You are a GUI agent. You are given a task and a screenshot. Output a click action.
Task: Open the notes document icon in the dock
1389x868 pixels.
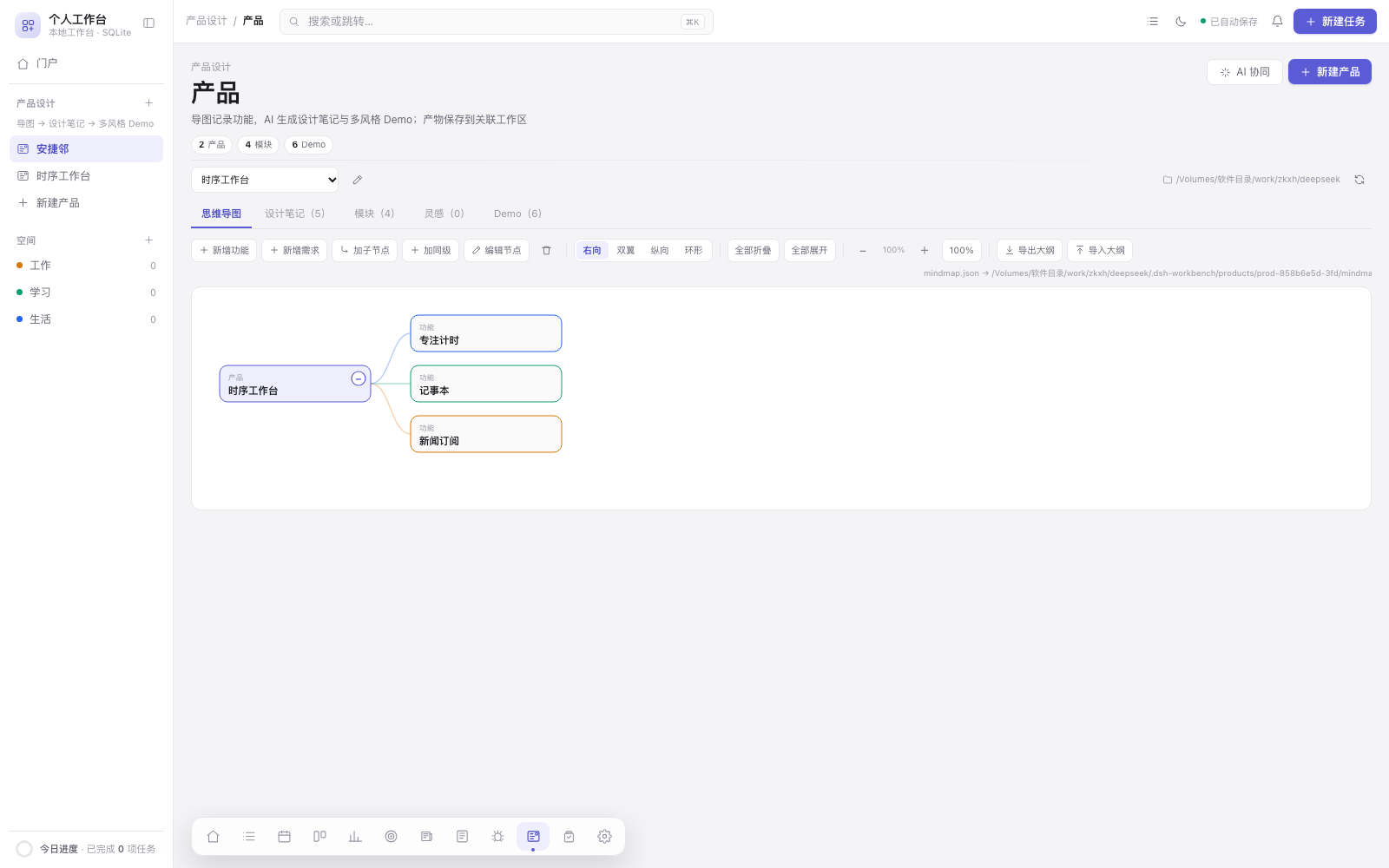[462, 837]
